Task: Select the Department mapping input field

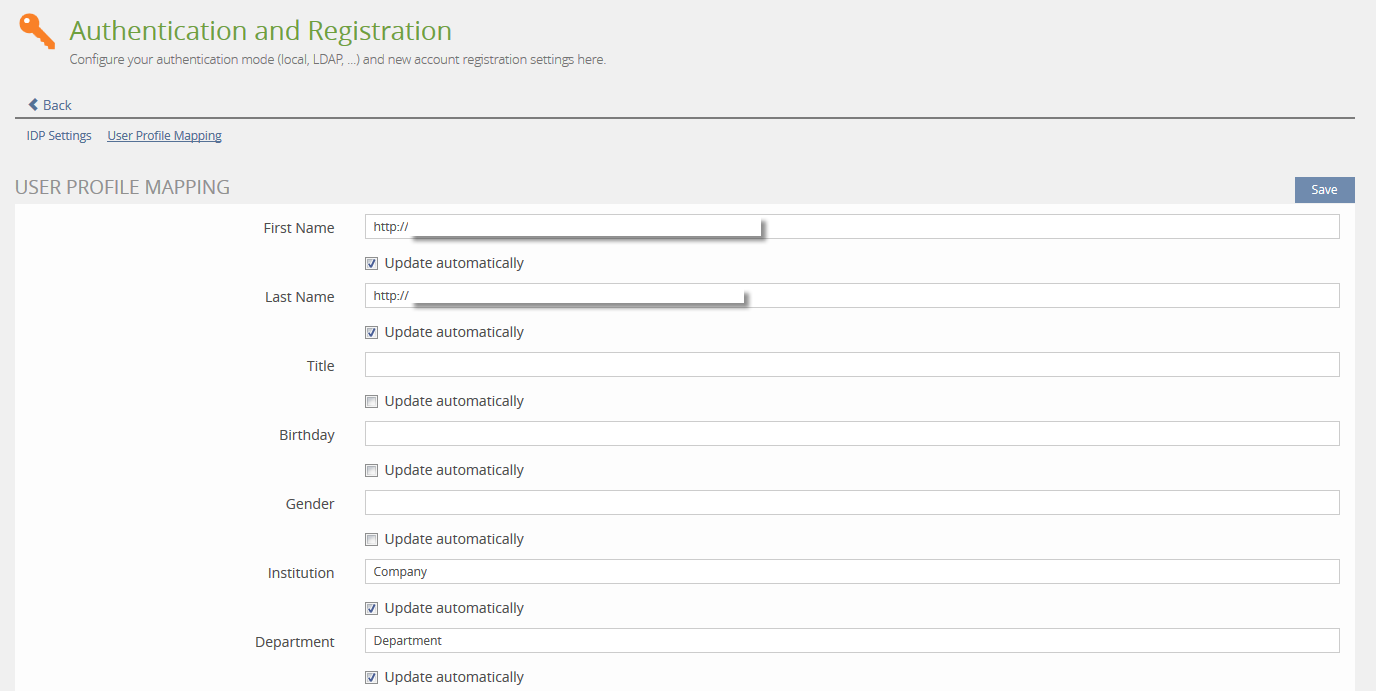Action: (x=851, y=641)
